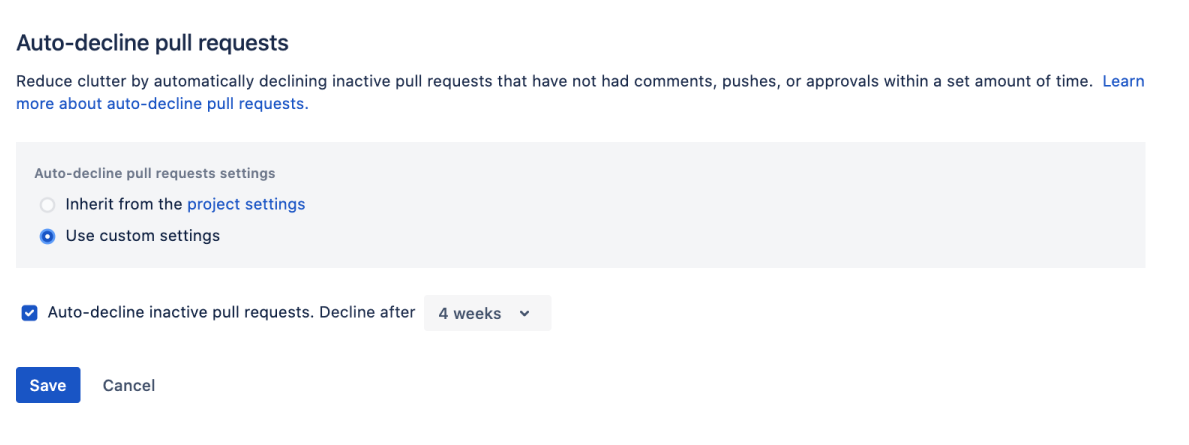This screenshot has width=1189, height=445.
Task: Click the 'Auto-decline pull requests' page heading
Action: pos(152,43)
